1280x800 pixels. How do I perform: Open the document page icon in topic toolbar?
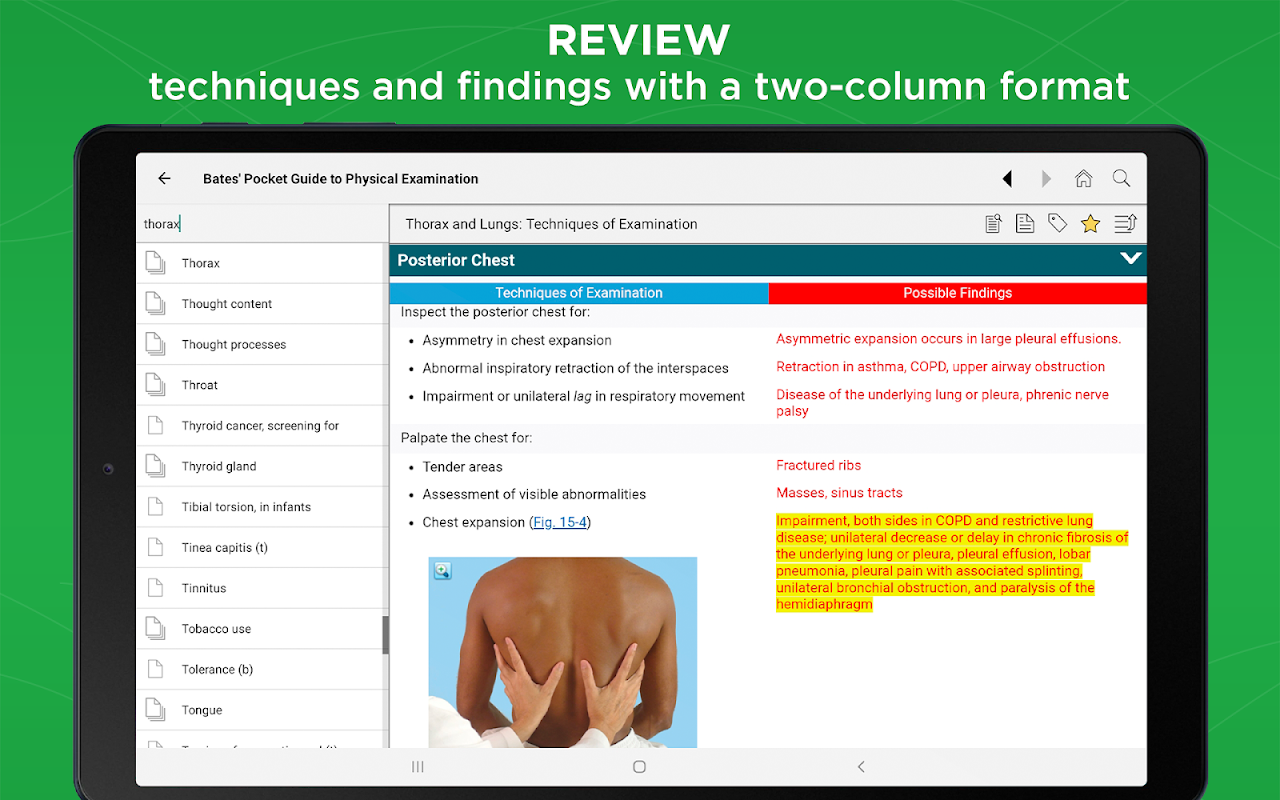(x=1025, y=224)
